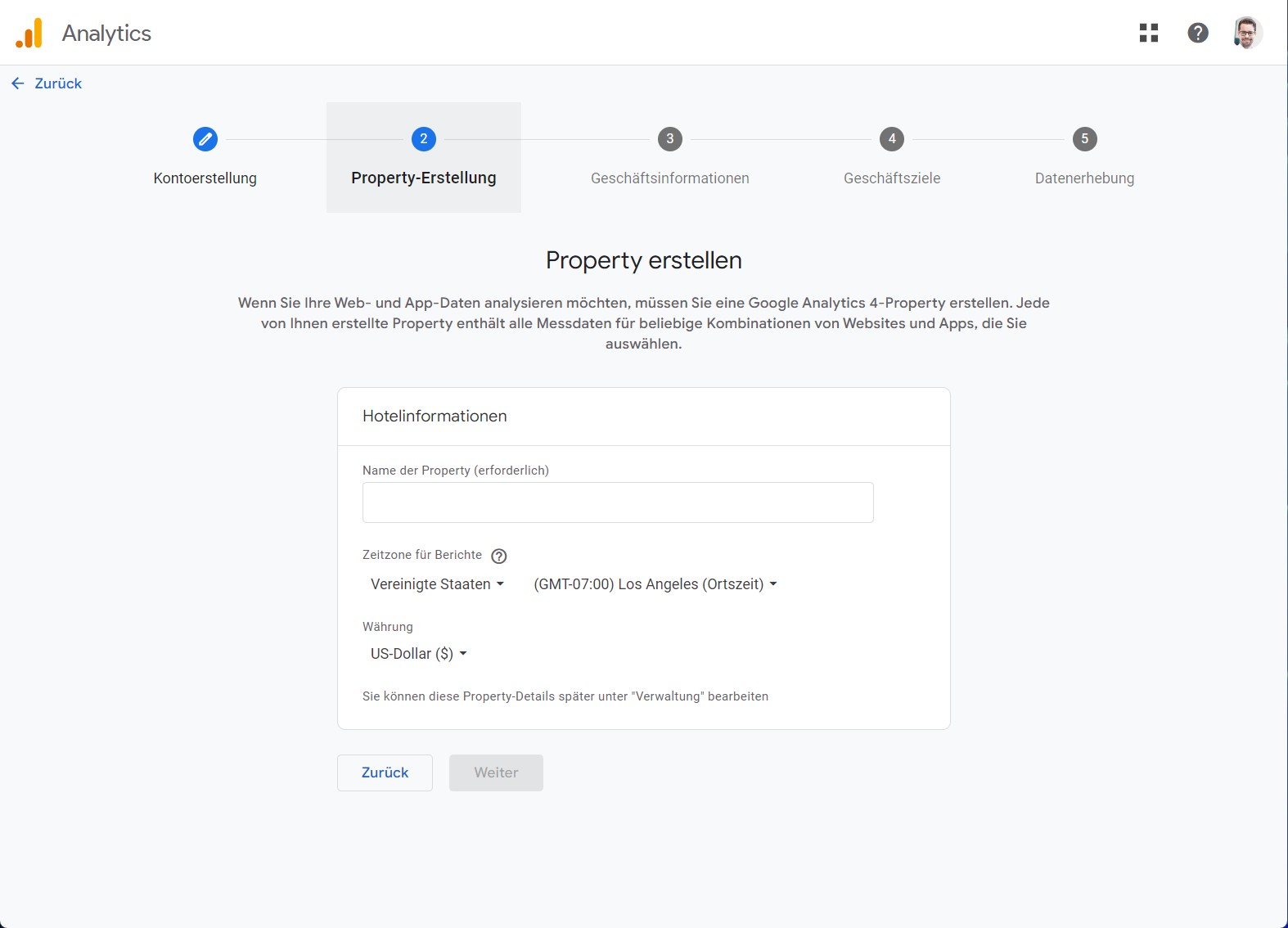
Task: Open the (GMT-07:00) Los Angeles timezone dropdown
Action: [655, 584]
